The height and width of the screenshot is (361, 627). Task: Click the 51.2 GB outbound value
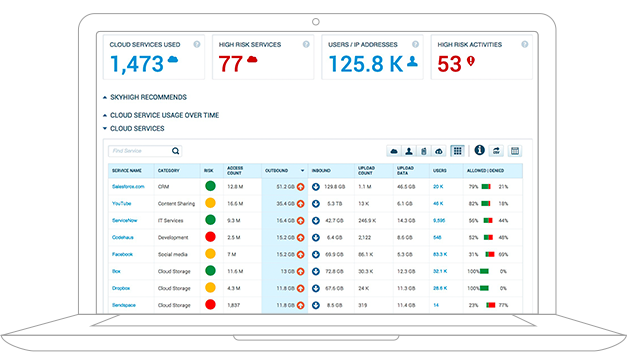tap(286, 187)
